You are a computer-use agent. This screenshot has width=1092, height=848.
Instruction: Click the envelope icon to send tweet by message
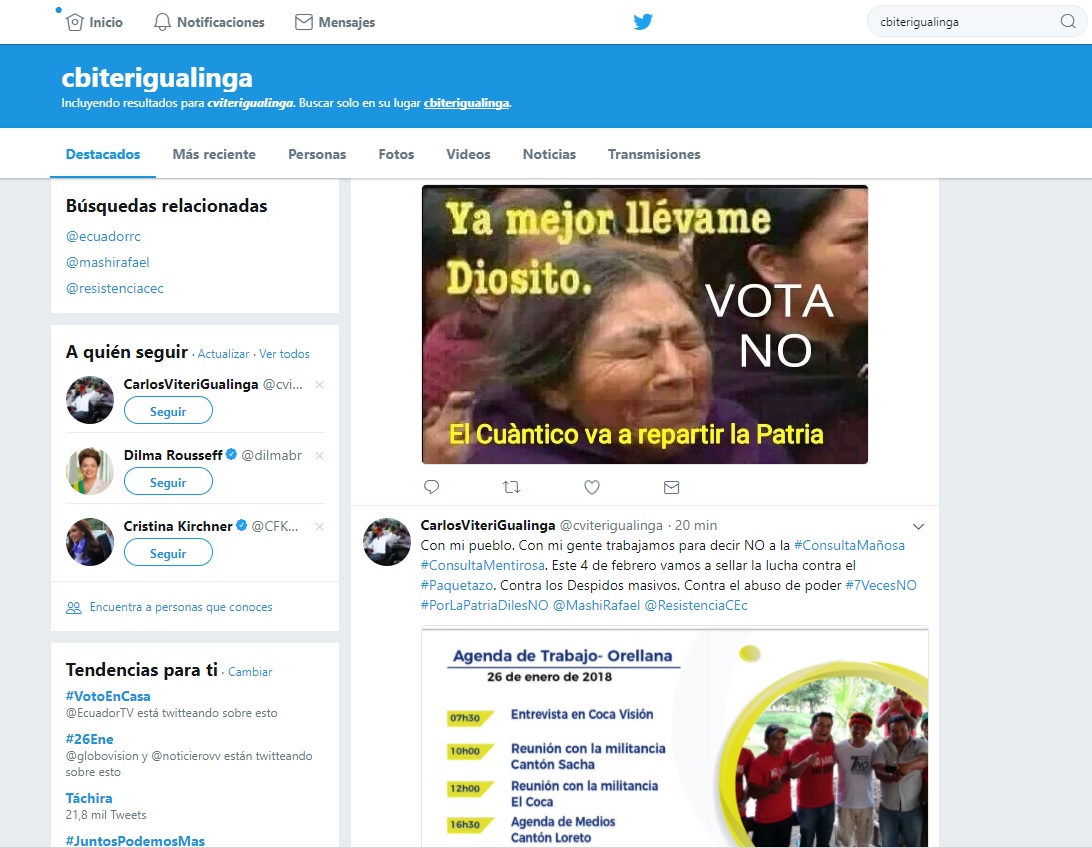(x=671, y=487)
